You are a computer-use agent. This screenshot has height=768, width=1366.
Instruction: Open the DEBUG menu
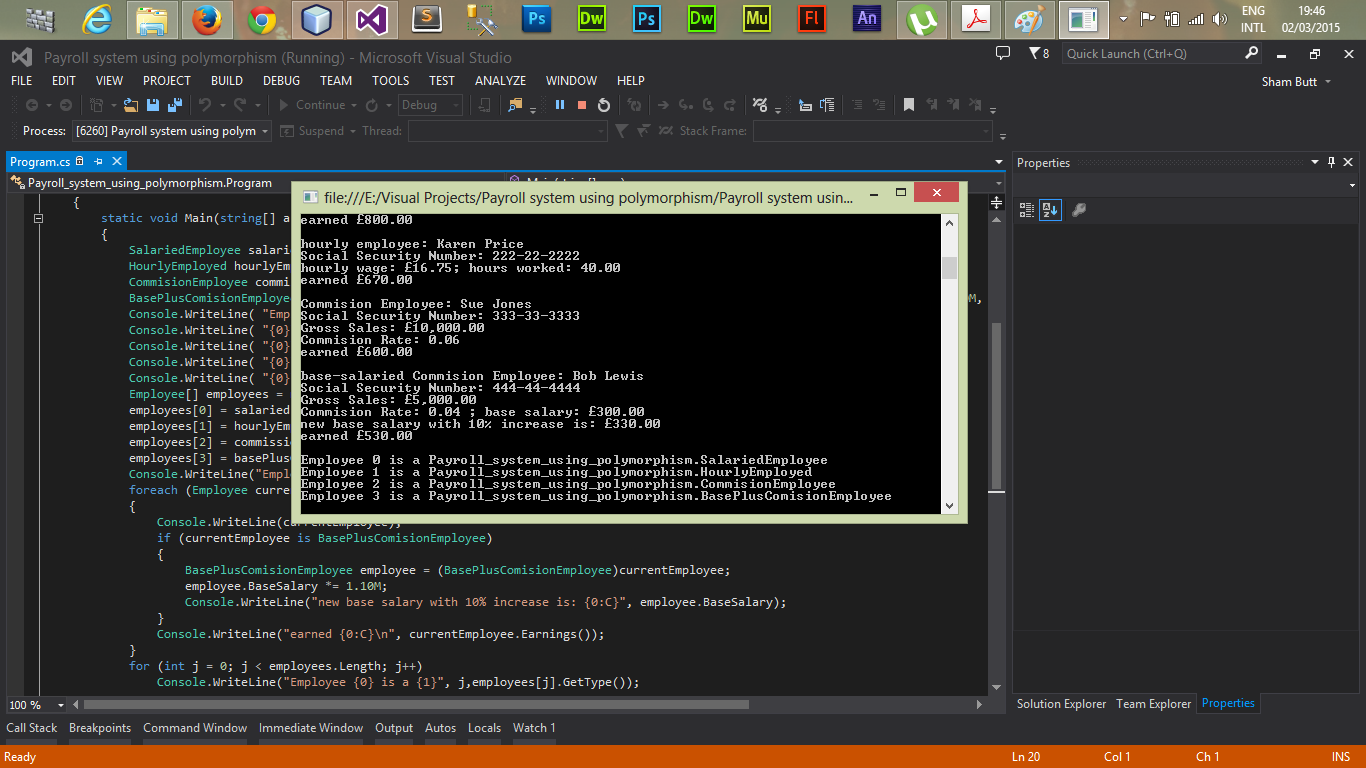[x=281, y=81]
